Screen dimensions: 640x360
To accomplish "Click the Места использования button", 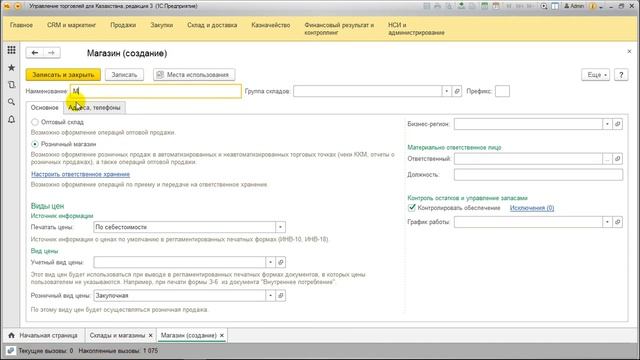I will coord(194,75).
